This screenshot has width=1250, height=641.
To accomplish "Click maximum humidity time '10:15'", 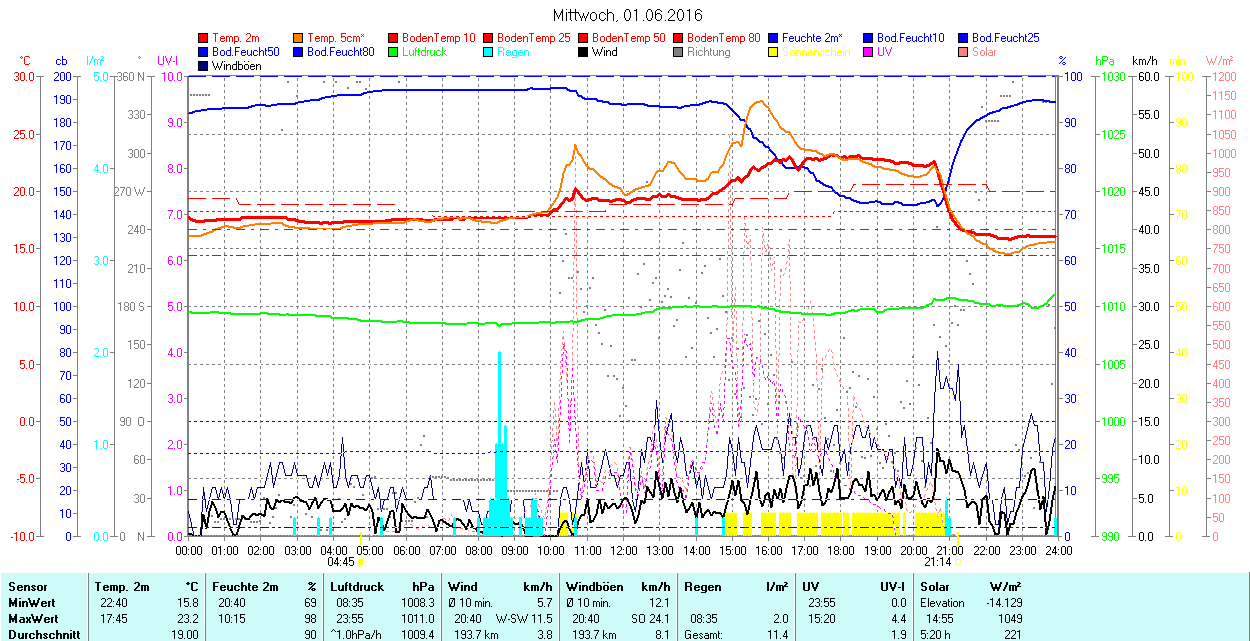I will tap(233, 619).
